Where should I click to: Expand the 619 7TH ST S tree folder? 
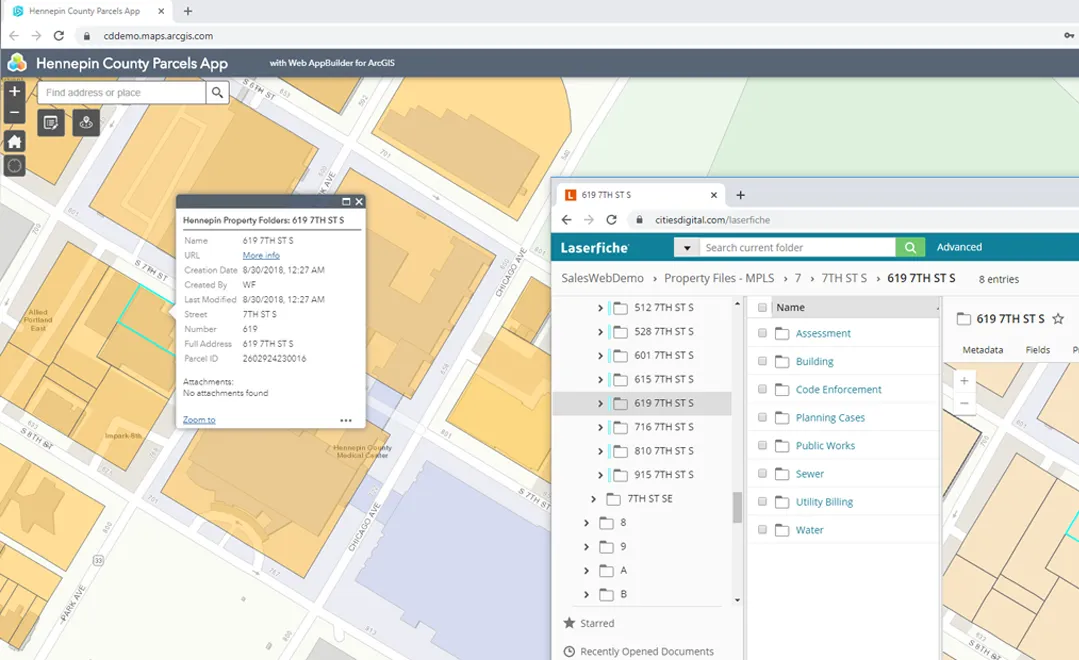pos(600,403)
